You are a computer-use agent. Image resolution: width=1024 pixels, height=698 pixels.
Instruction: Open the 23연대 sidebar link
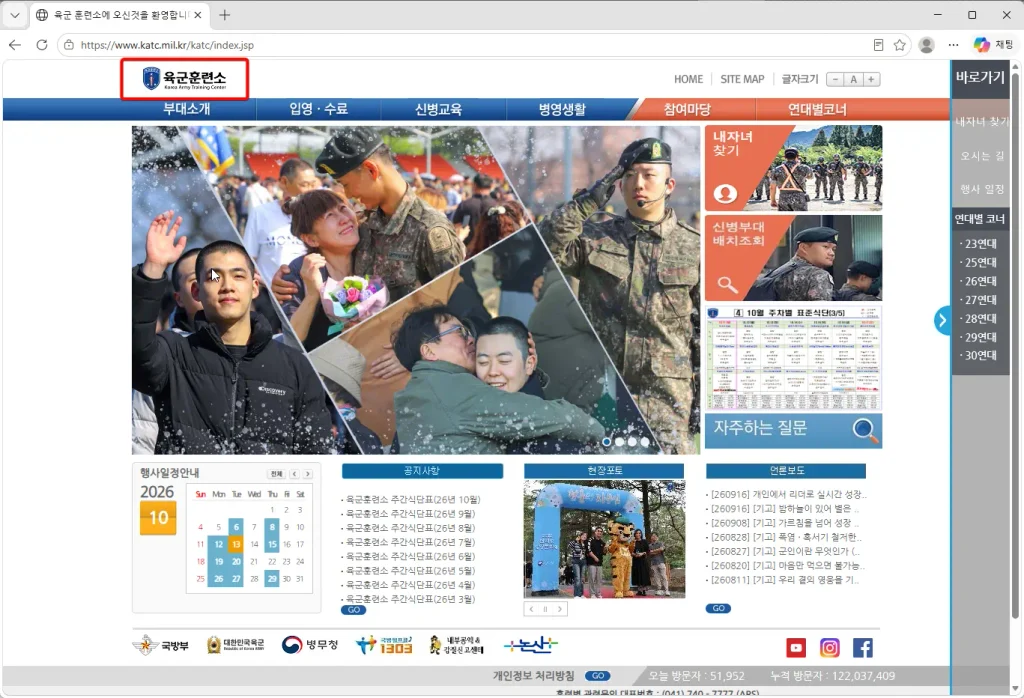pos(979,244)
